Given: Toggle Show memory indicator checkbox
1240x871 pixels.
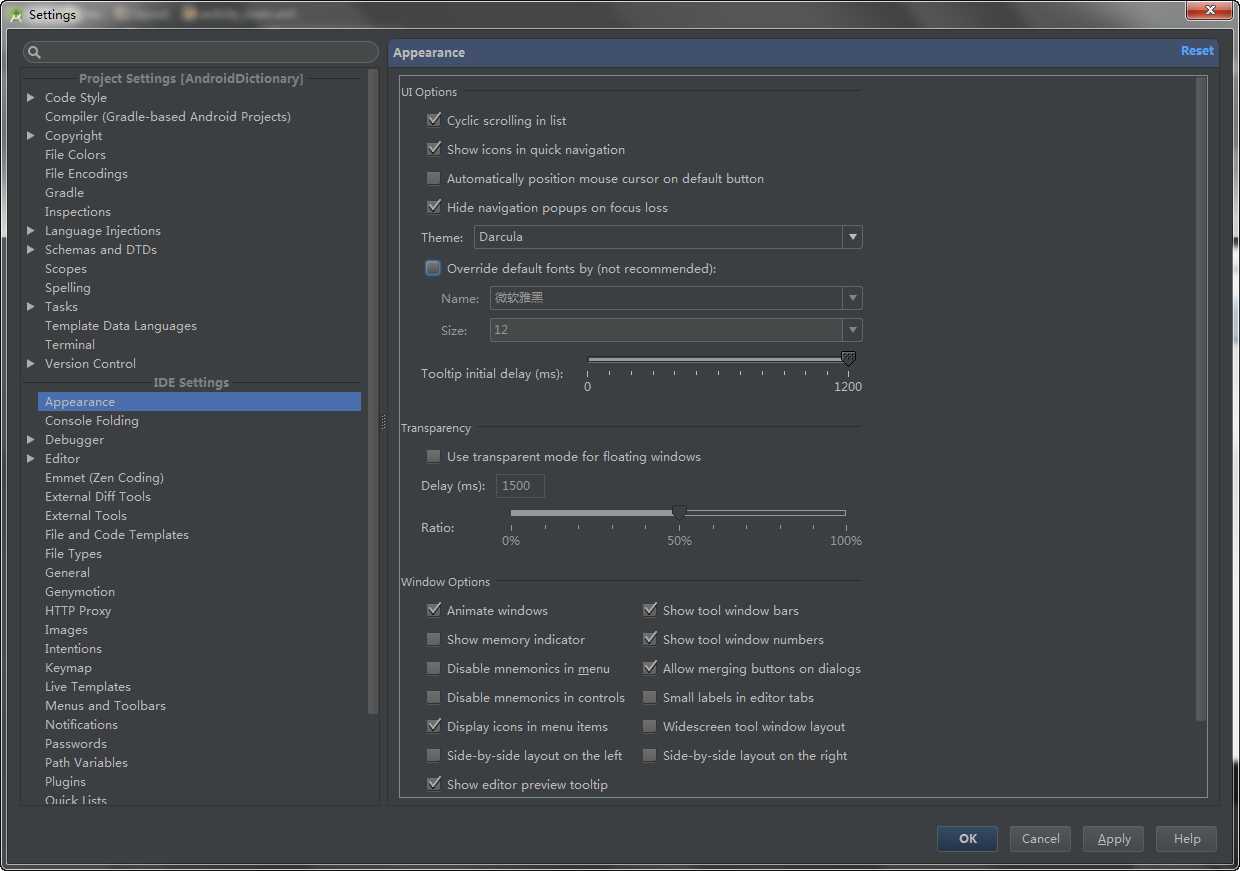Looking at the screenshot, I should [x=433, y=639].
